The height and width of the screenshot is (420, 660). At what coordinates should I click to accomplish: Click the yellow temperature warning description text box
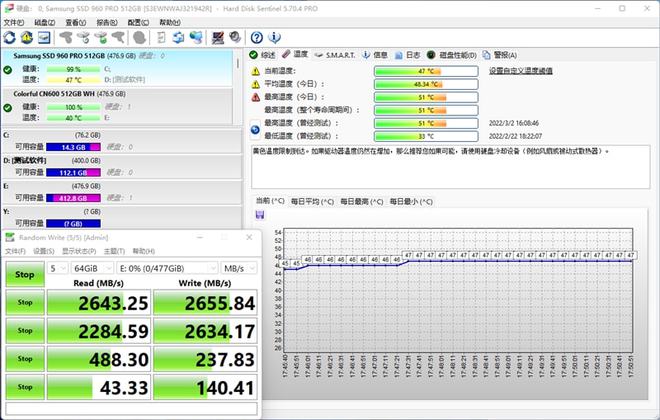(450, 167)
